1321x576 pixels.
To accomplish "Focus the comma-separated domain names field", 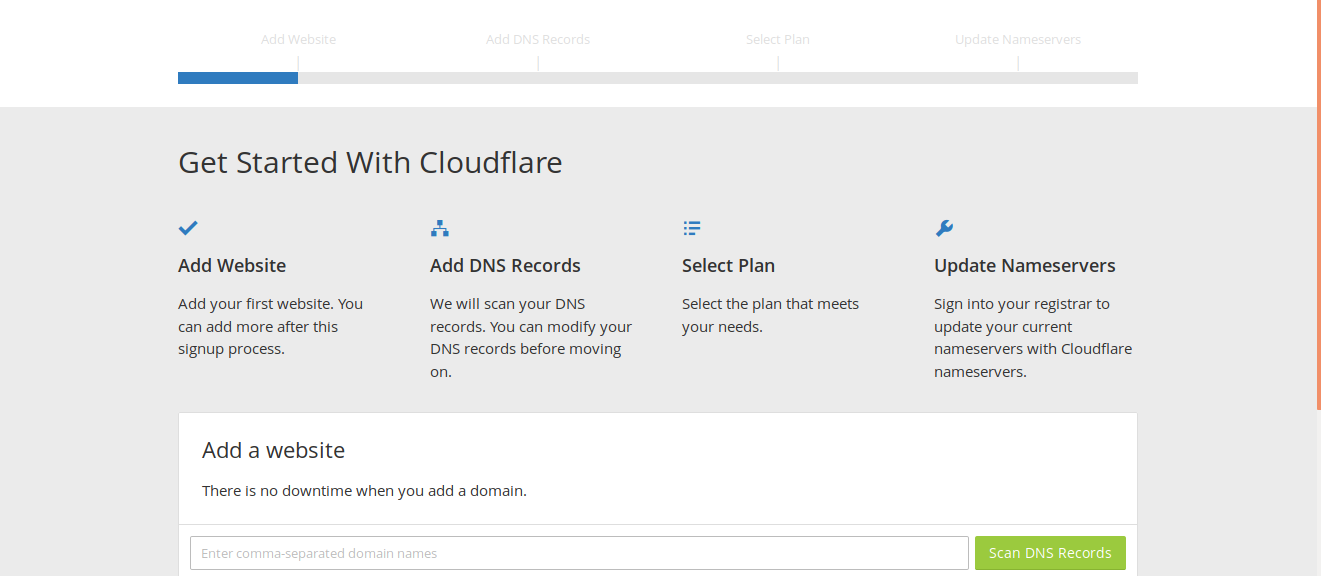I will click(579, 553).
